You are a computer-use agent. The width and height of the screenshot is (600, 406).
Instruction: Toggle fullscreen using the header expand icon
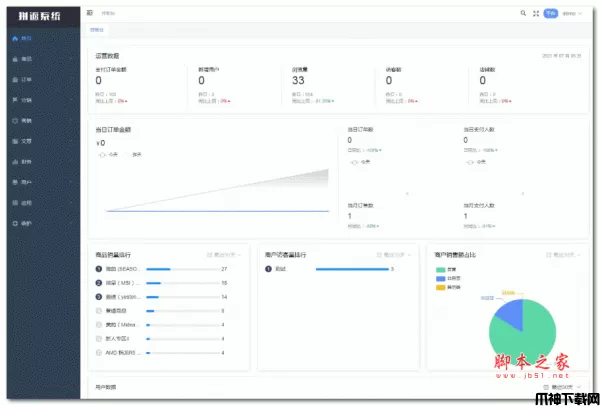click(x=536, y=13)
